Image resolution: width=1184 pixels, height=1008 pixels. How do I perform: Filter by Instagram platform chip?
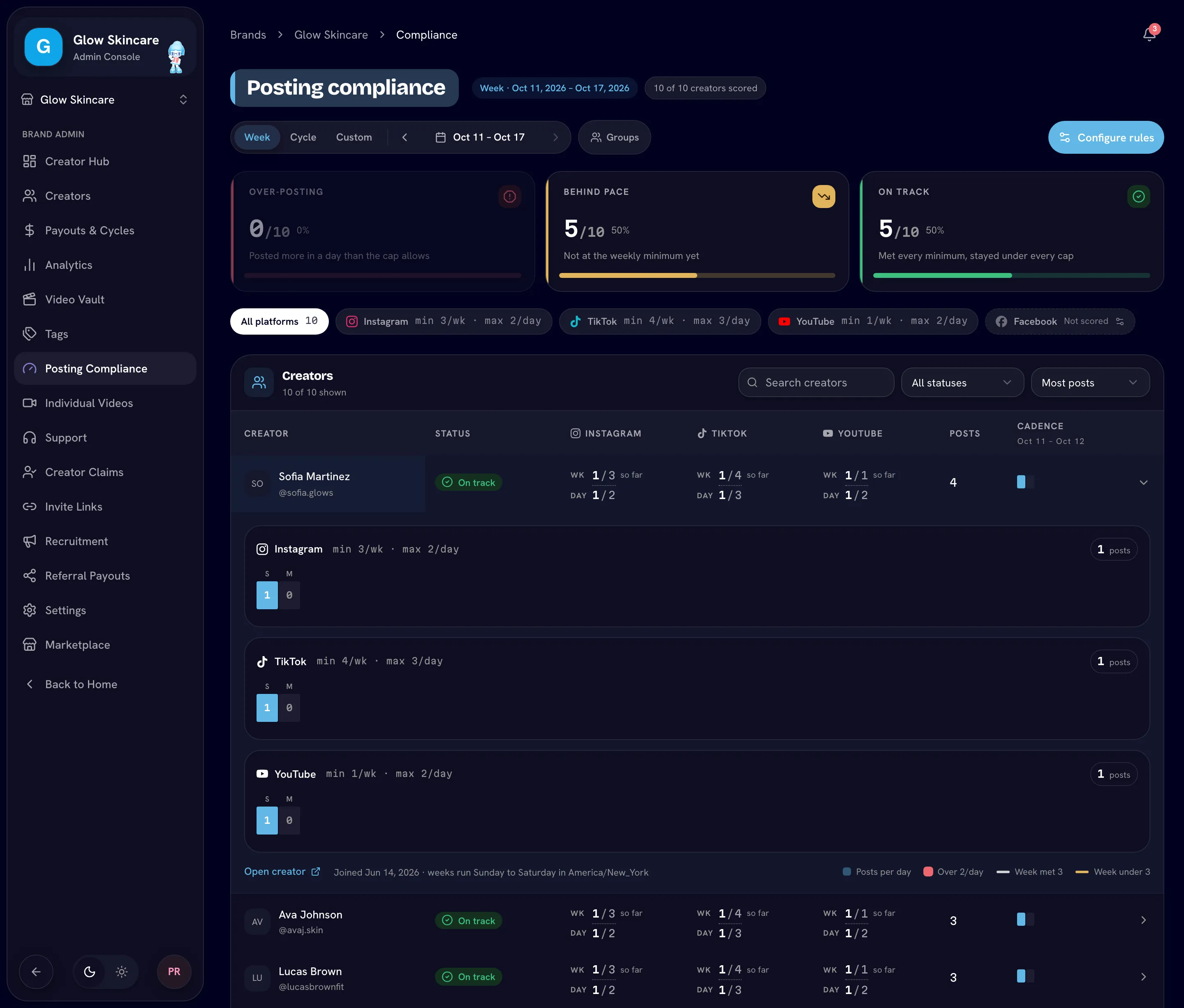(444, 321)
